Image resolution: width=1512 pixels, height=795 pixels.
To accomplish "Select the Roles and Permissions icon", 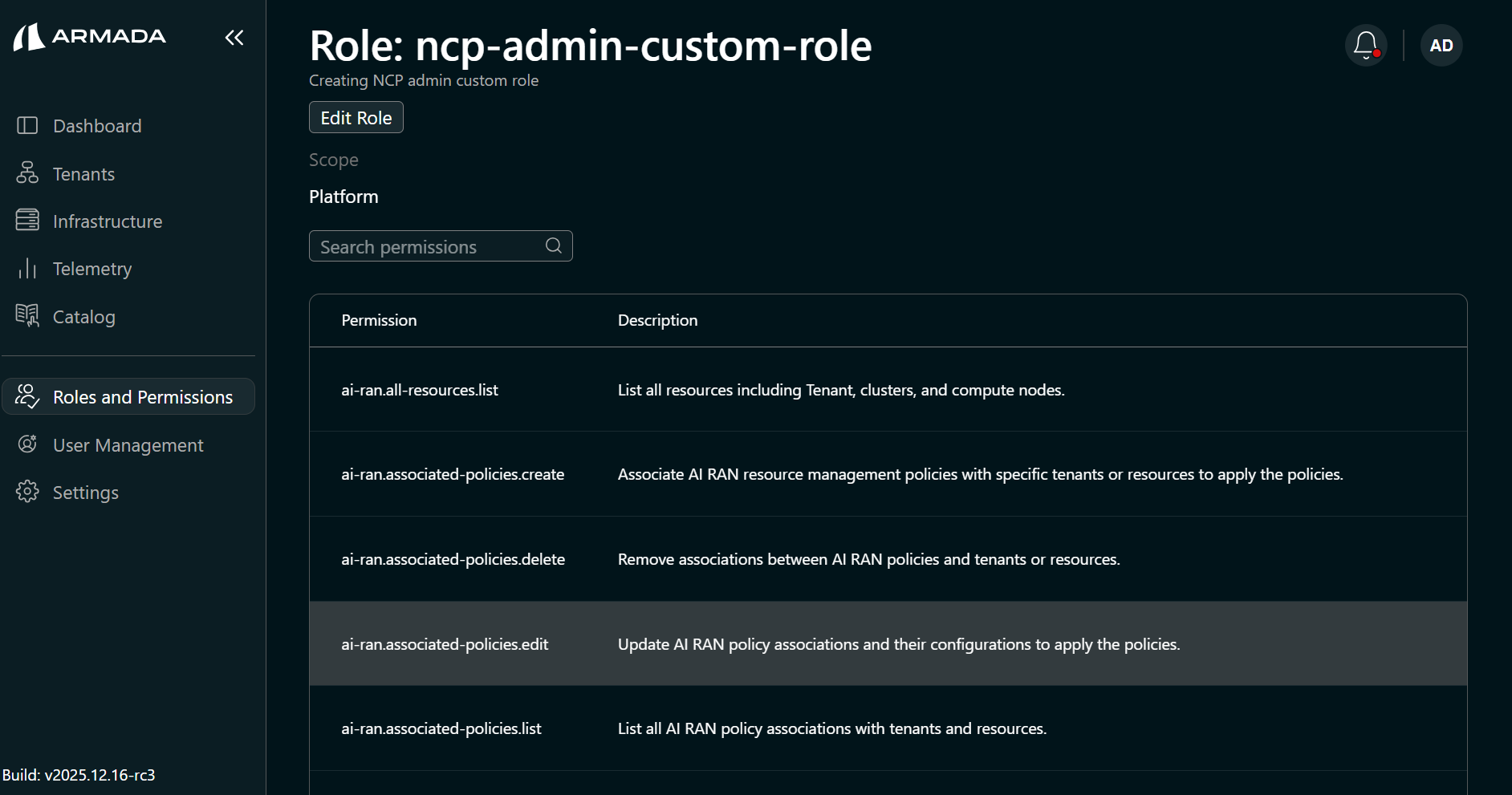I will (27, 396).
